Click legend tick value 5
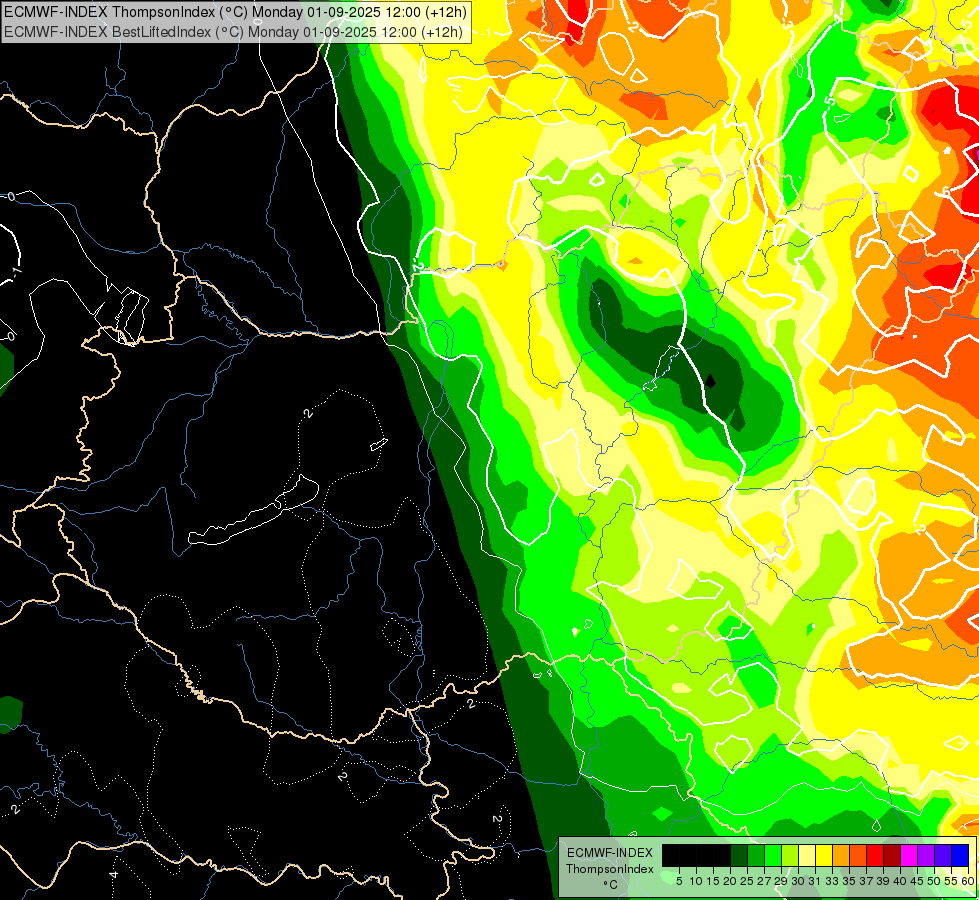 pos(679,881)
